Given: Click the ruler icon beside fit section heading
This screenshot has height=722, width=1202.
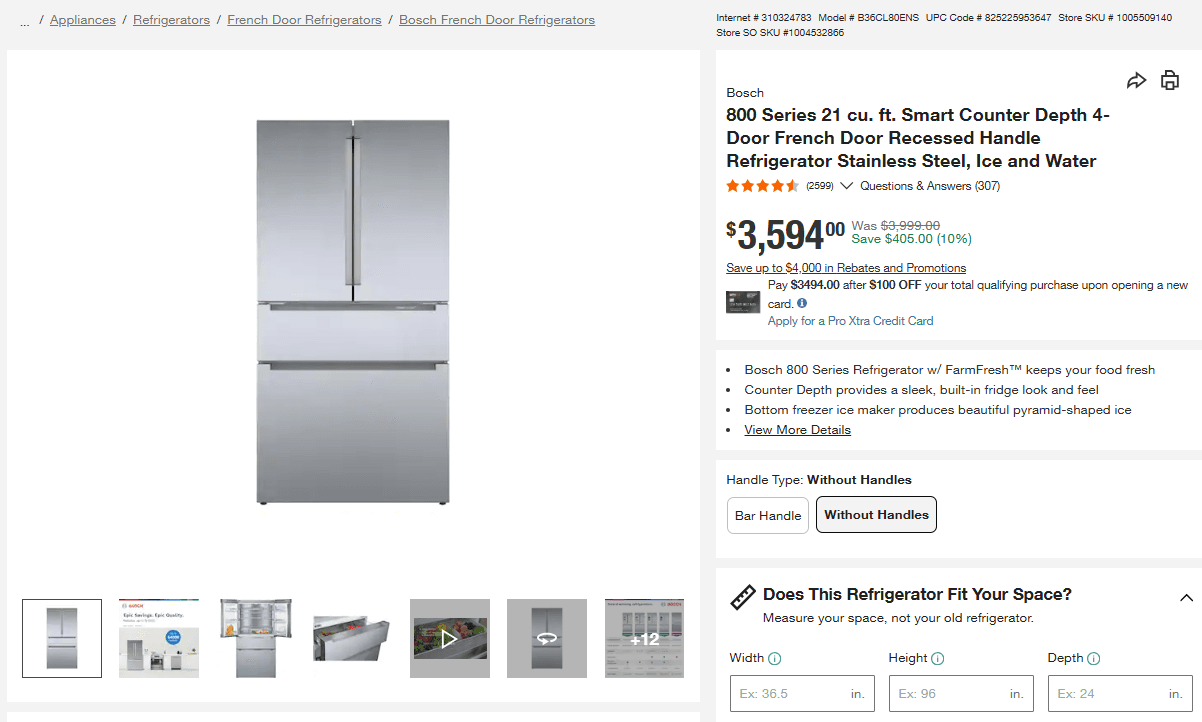Looking at the screenshot, I should point(740,596).
